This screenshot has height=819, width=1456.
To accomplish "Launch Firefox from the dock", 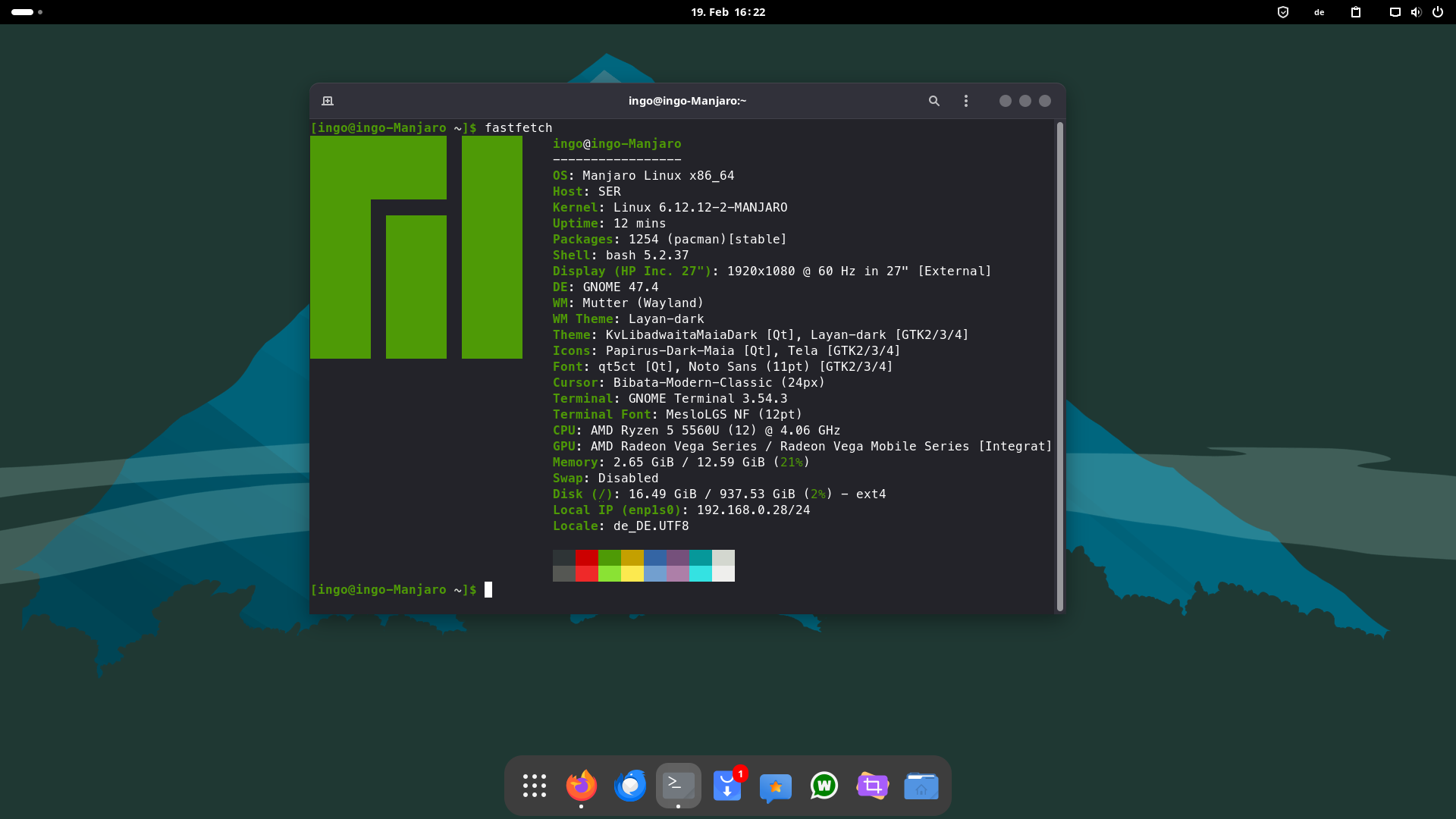I will pyautogui.click(x=582, y=786).
